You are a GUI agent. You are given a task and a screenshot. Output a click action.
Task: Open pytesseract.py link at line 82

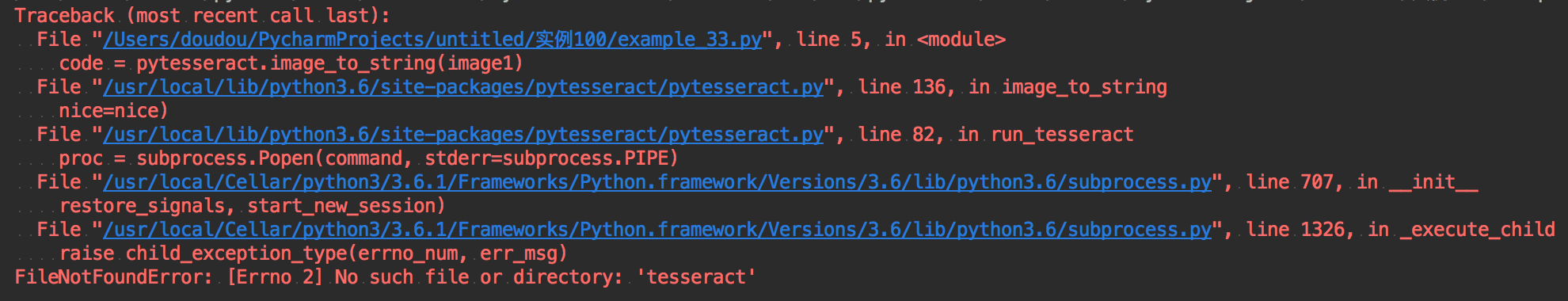point(463,135)
